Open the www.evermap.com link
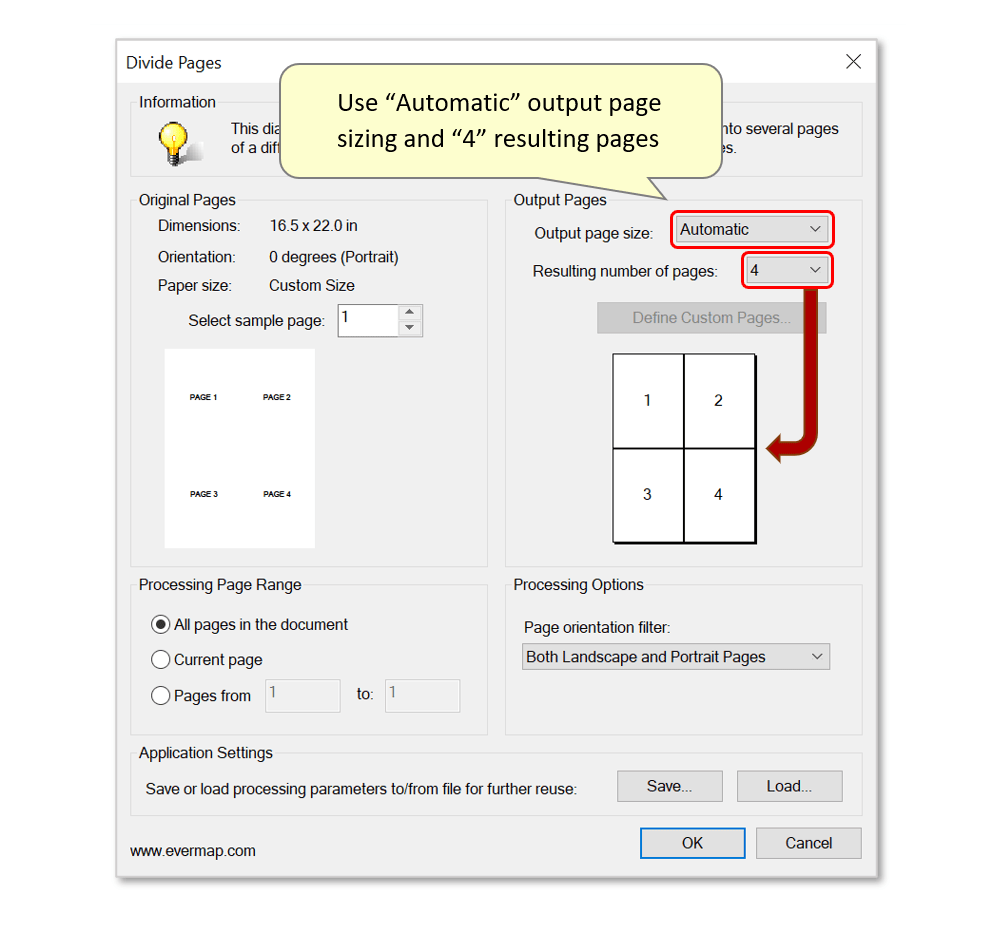This screenshot has width=1002, height=931. click(193, 851)
